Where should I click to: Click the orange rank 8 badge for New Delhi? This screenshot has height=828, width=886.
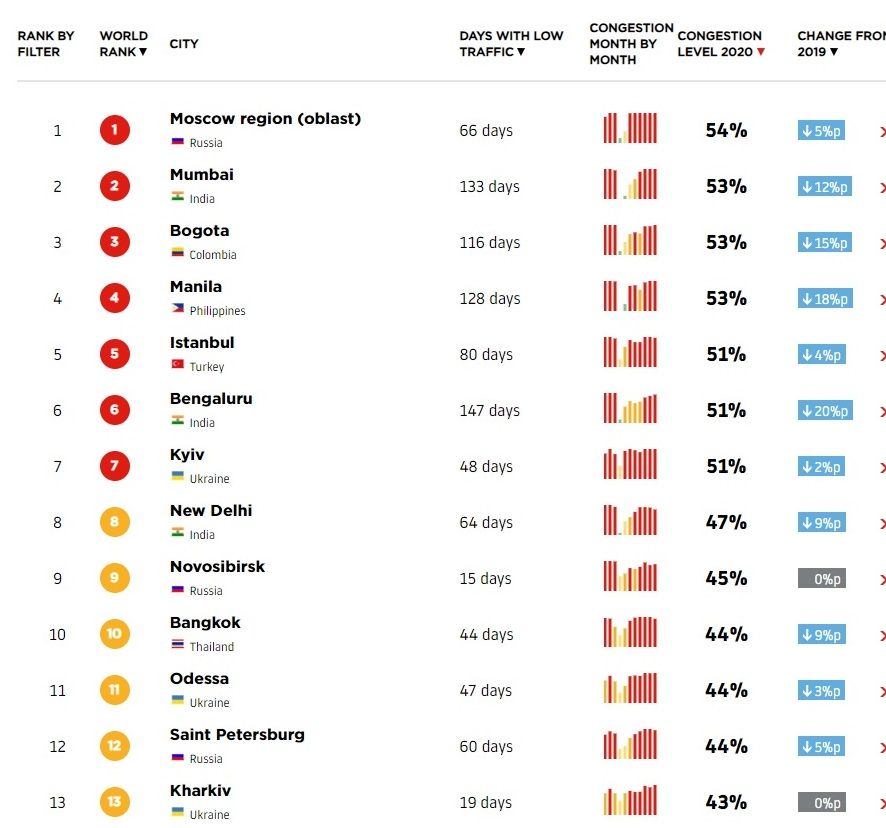pyautogui.click(x=114, y=522)
